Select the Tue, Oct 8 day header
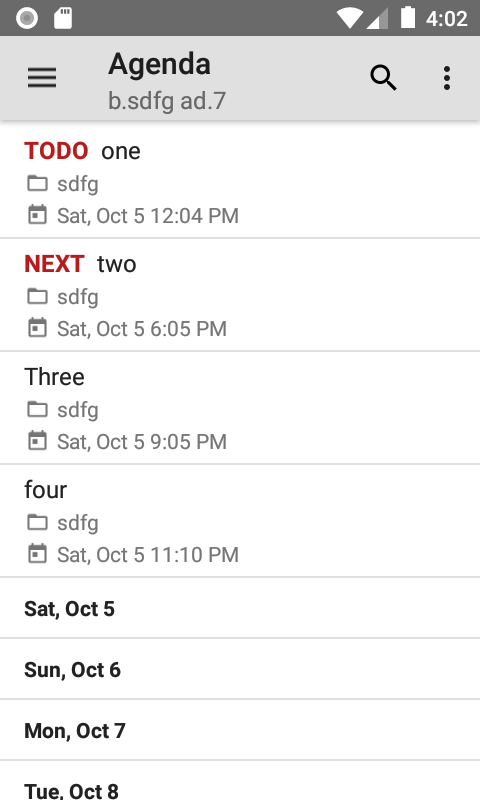Screen dimensions: 480x800 [x=240, y=781]
